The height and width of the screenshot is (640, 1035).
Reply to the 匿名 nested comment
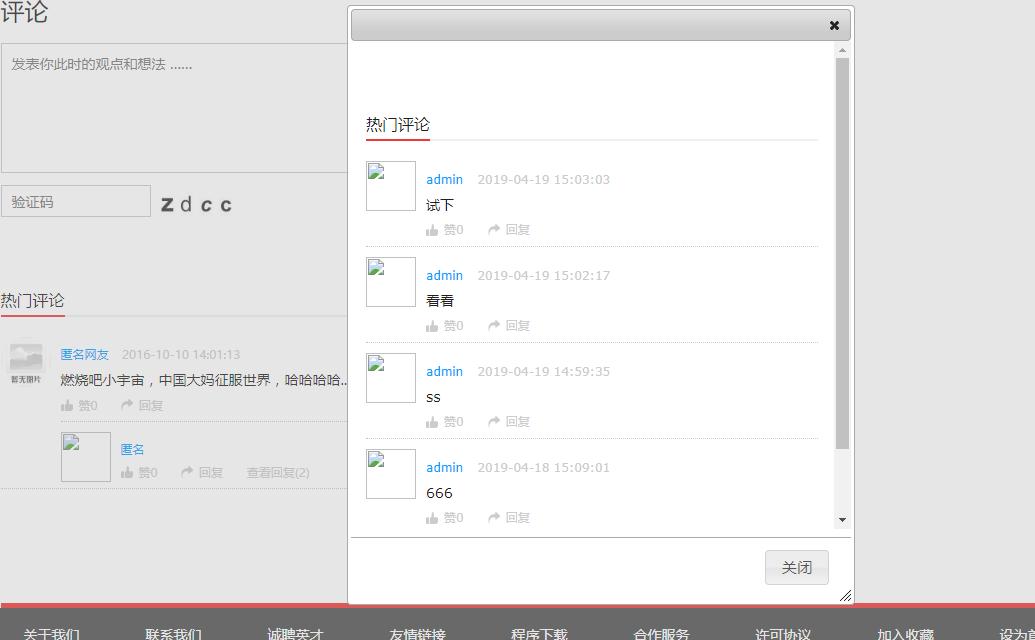point(202,472)
